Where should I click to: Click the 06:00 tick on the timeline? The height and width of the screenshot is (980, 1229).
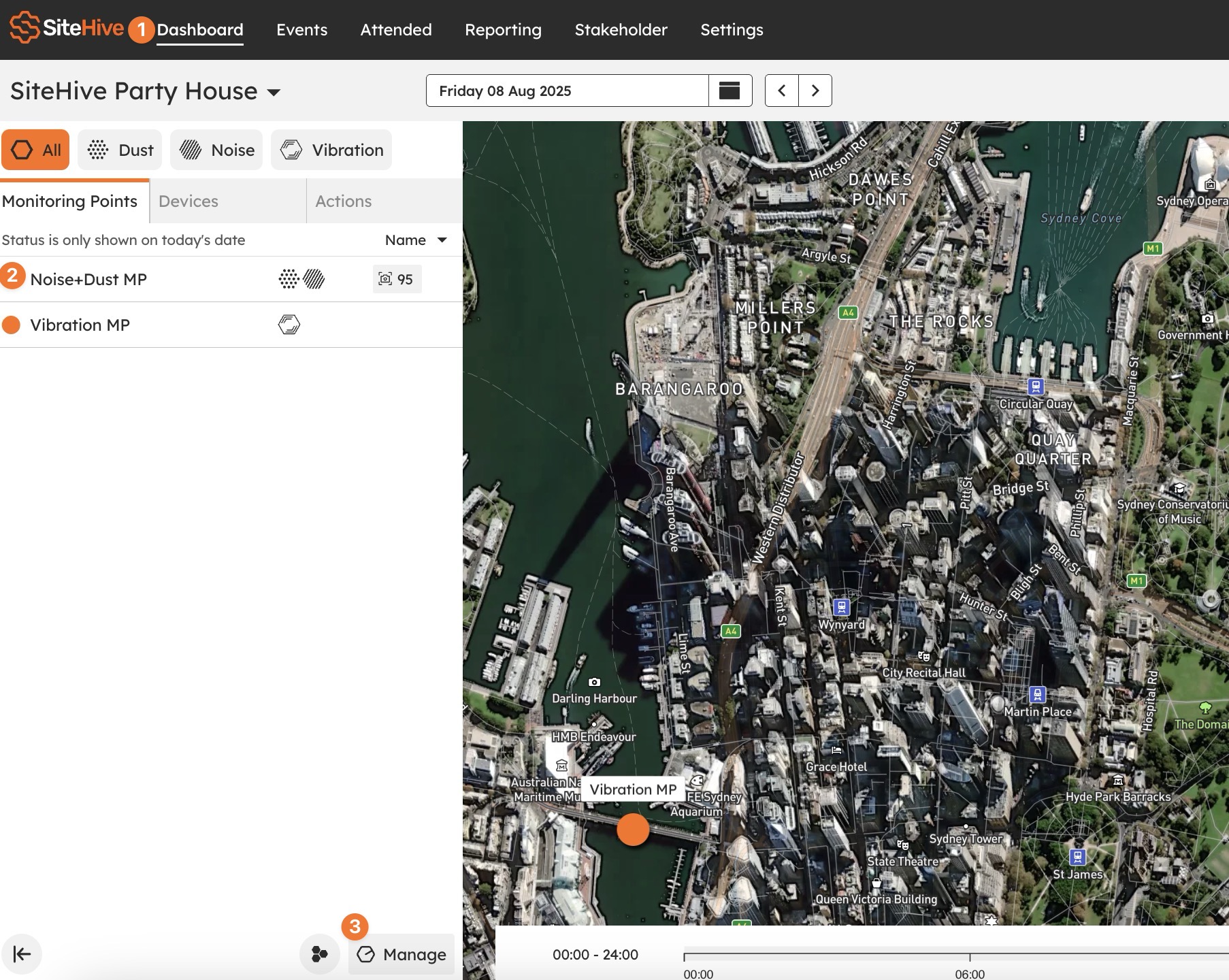970,958
